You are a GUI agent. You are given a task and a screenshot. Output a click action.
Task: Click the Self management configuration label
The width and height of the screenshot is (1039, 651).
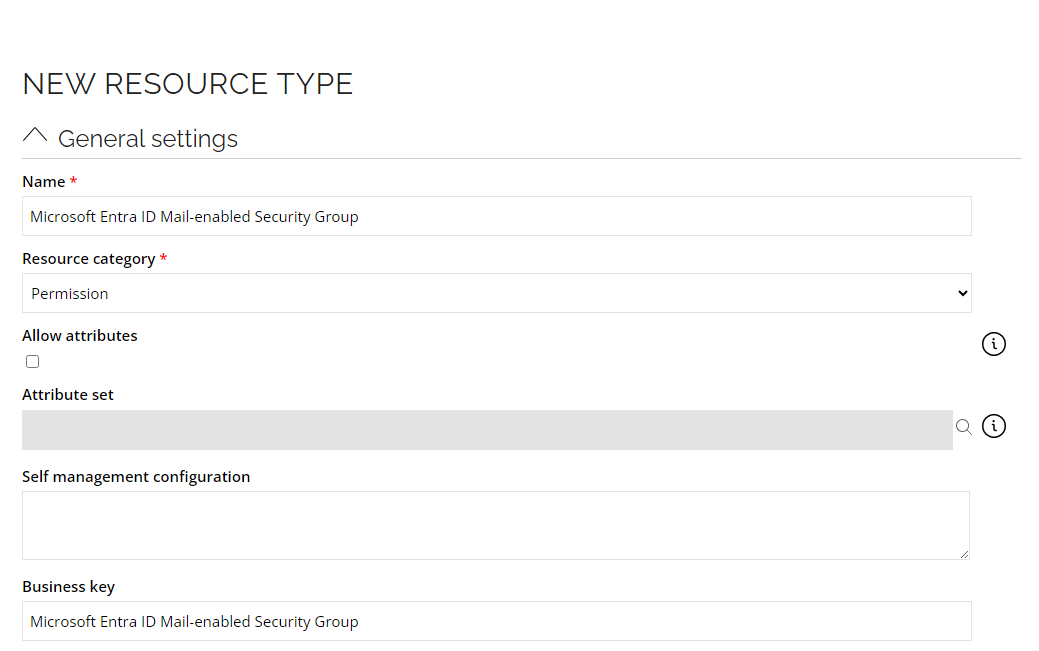[136, 477]
